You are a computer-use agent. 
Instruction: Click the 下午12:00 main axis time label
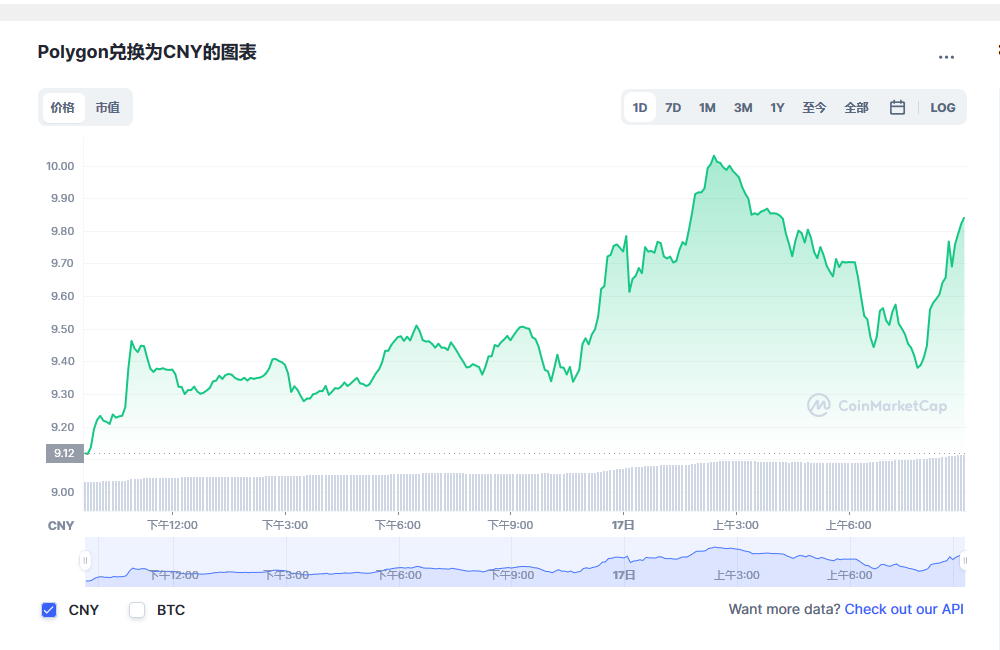(x=172, y=525)
